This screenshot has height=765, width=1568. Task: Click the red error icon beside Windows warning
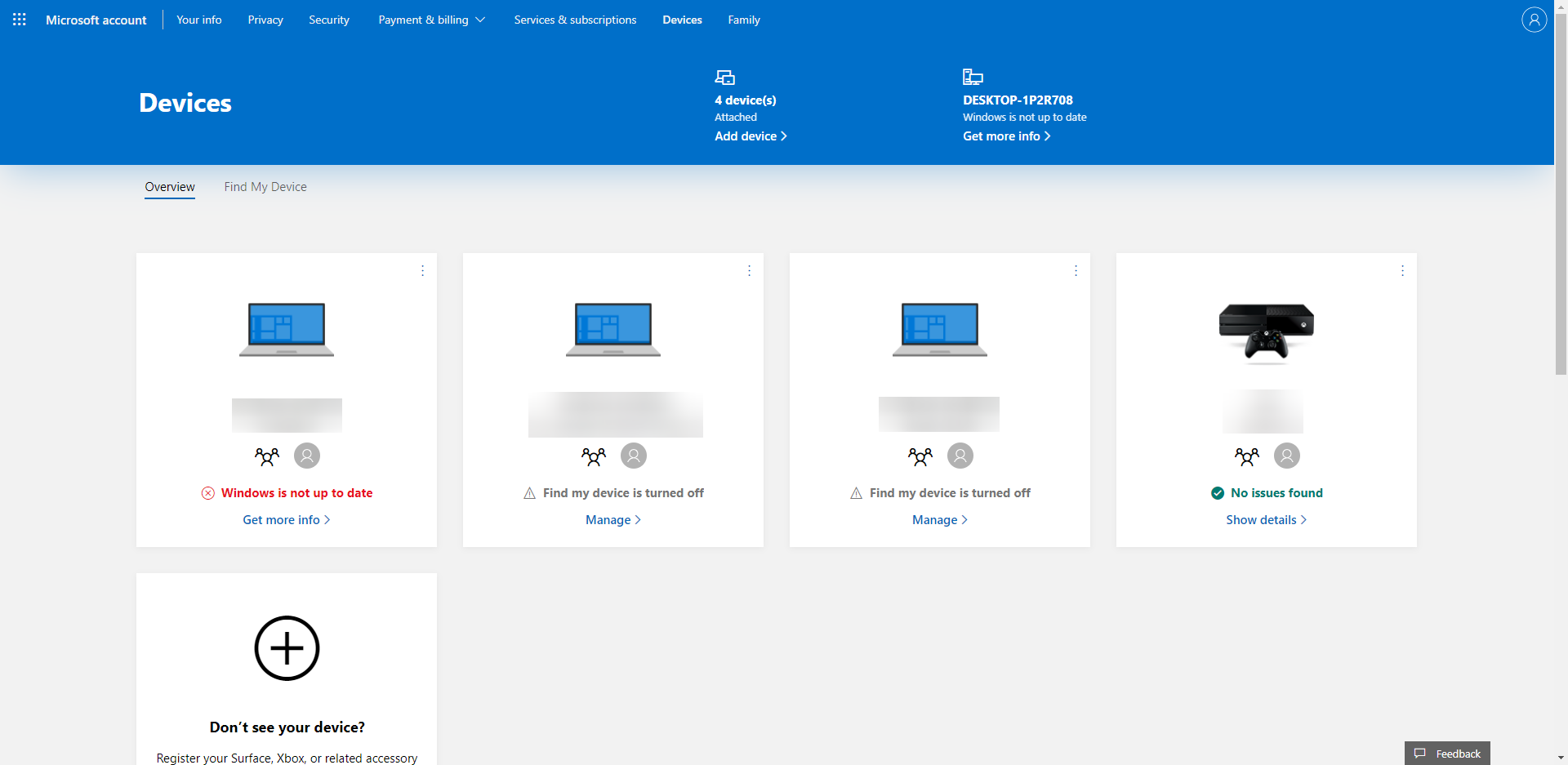208,493
